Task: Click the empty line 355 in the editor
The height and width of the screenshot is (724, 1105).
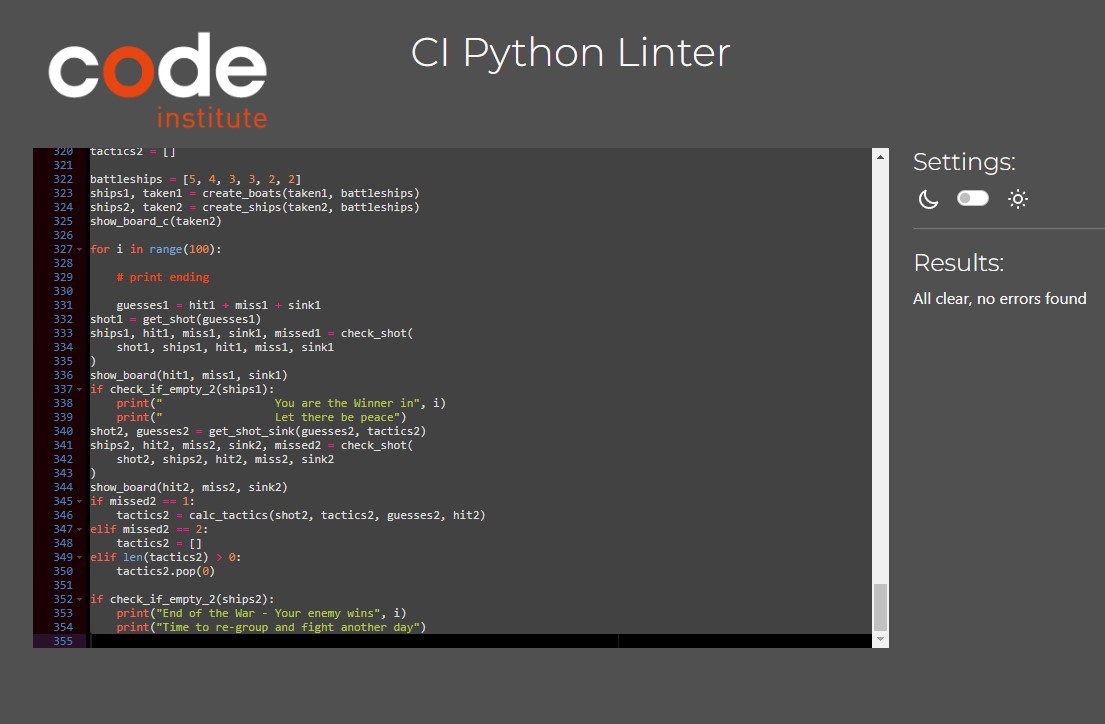Action: 480,641
